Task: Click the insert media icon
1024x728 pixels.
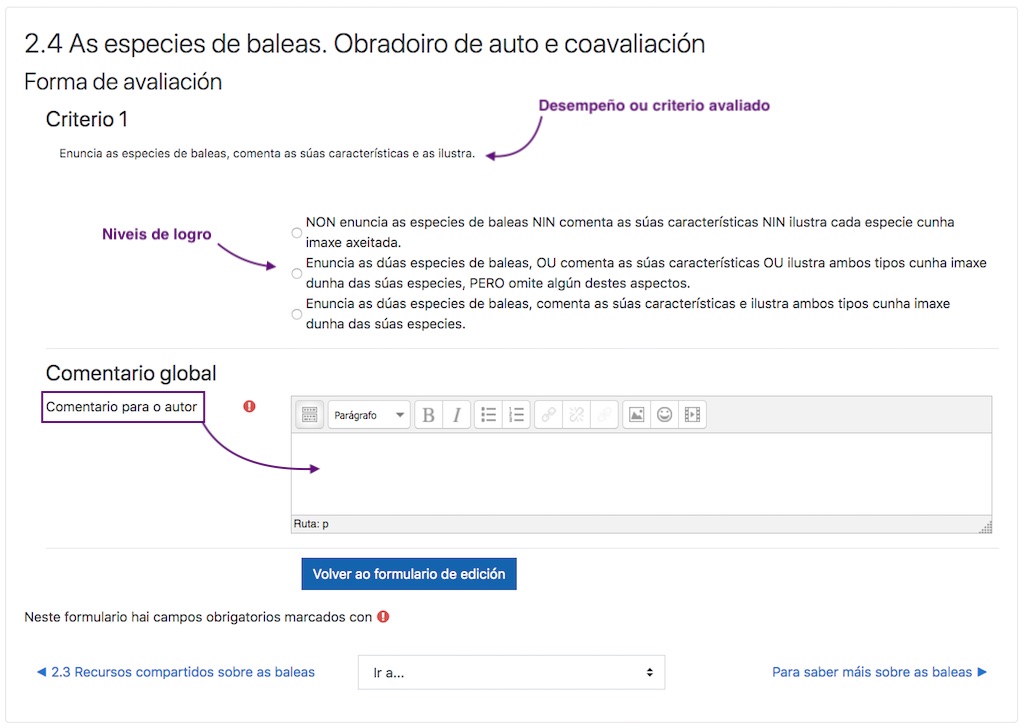Action: (x=692, y=415)
